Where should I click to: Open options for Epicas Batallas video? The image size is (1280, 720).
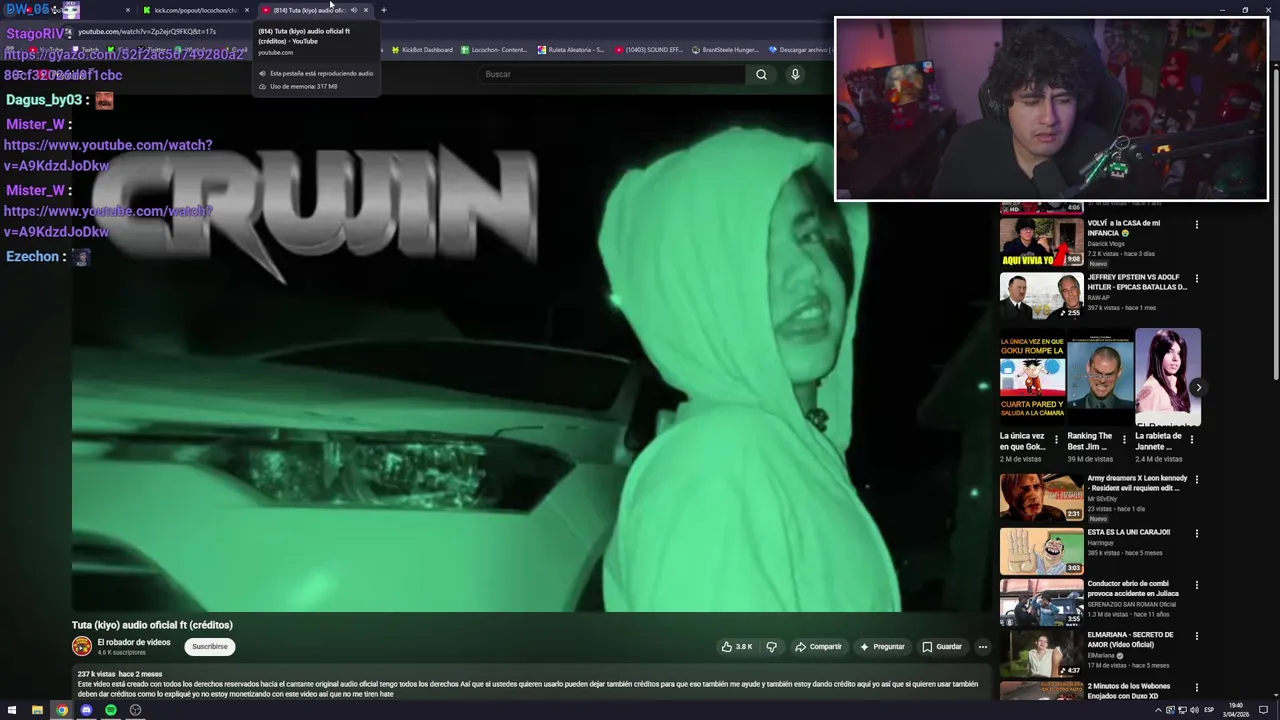(x=1196, y=279)
